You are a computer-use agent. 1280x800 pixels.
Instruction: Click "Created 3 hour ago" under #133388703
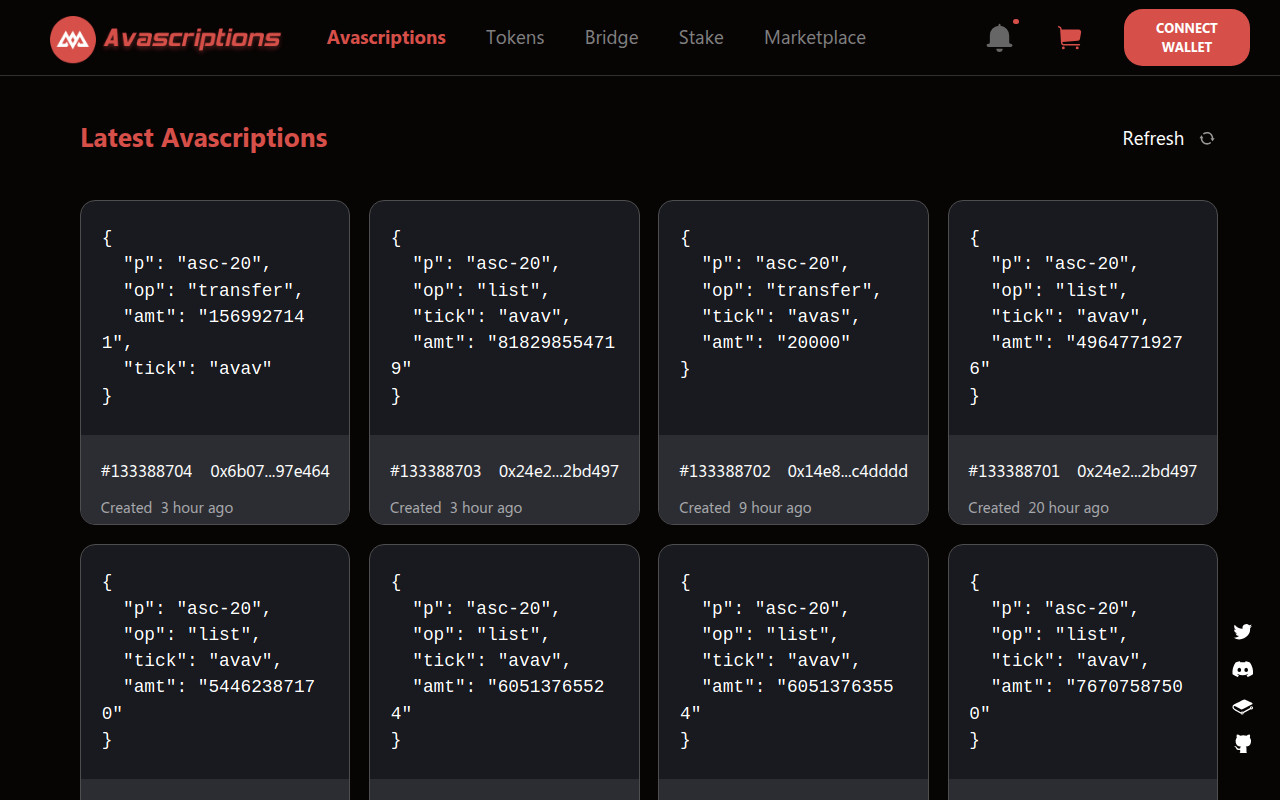[x=456, y=508]
